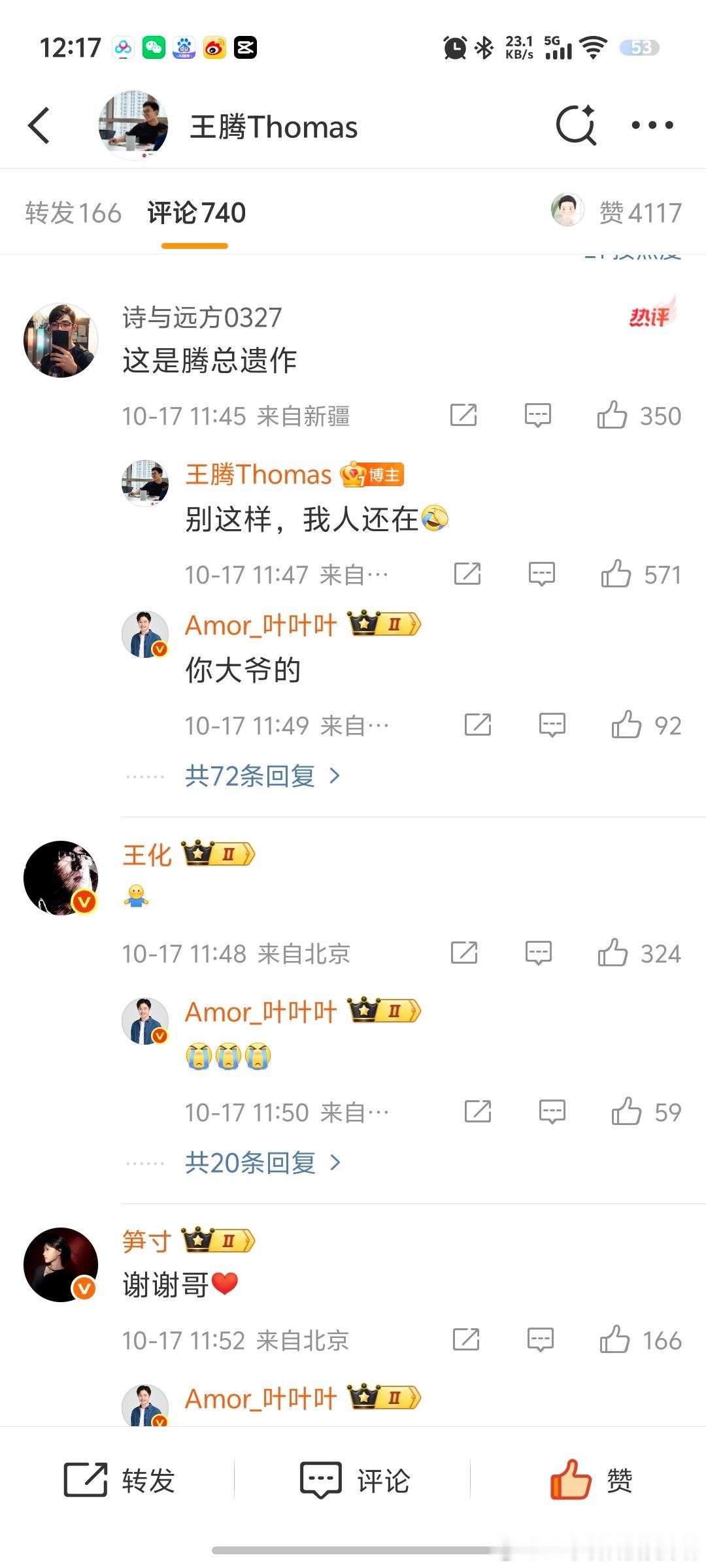Open Amor_叶叶叶 username link under 王化
Screen dimensions: 706x1568
pyautogui.click(x=261, y=1012)
